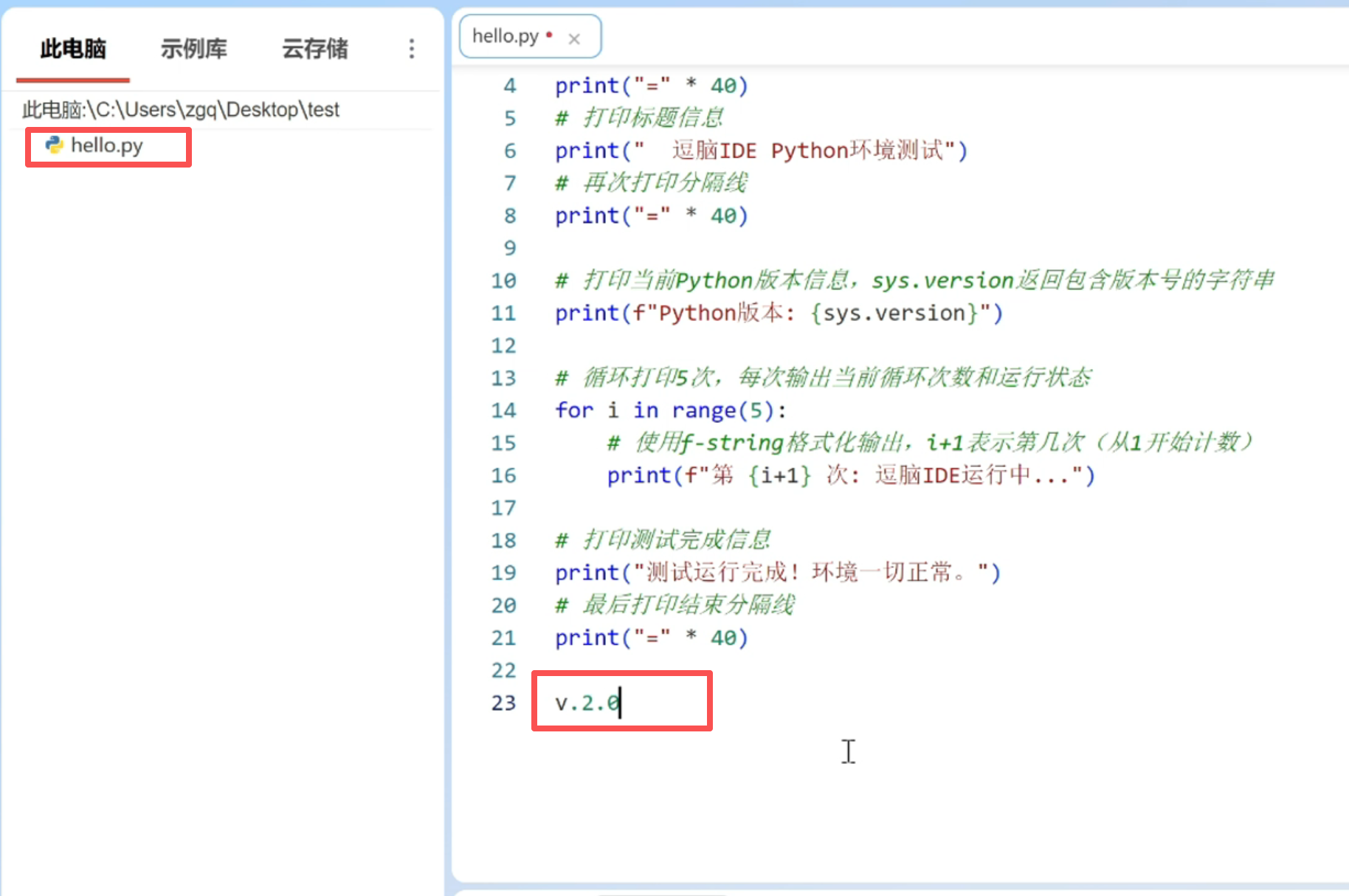Click comment about sys.version on line 10

914,280
